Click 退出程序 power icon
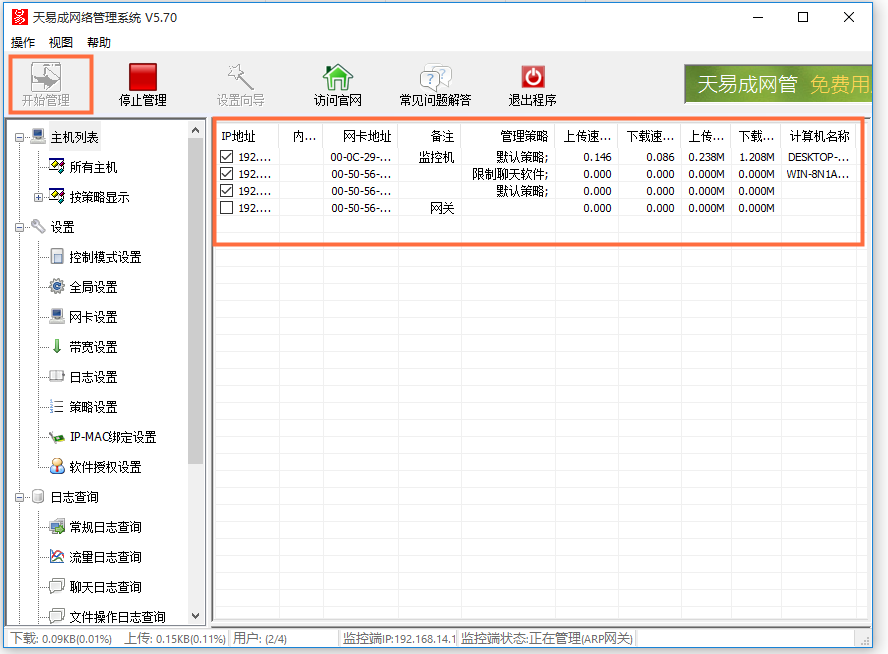The height and width of the screenshot is (654, 888). pos(532,78)
